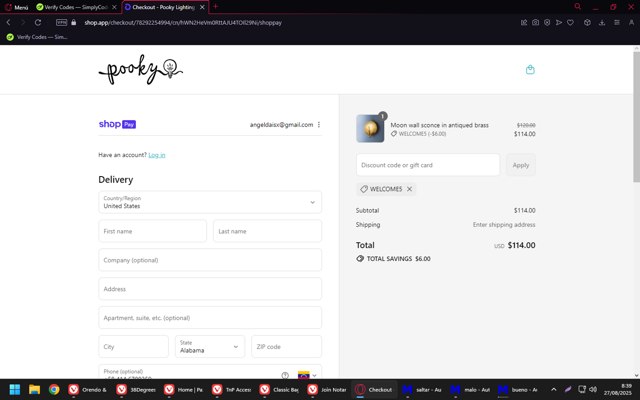Click the Company (optional) field
The width and height of the screenshot is (640, 400).
point(210,260)
